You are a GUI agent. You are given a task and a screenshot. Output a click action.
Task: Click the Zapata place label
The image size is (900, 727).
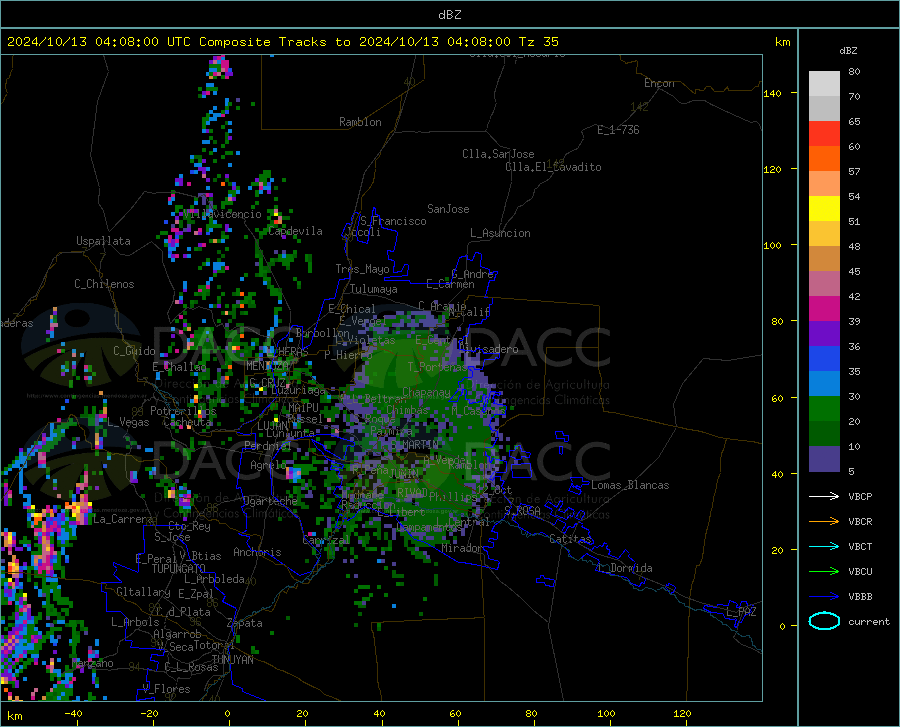[245, 623]
